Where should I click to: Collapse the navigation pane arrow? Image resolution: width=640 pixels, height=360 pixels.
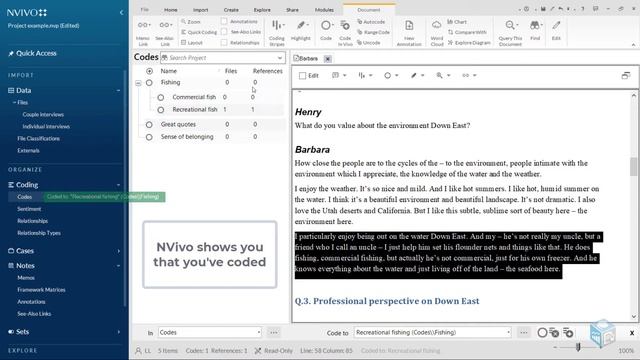121,13
